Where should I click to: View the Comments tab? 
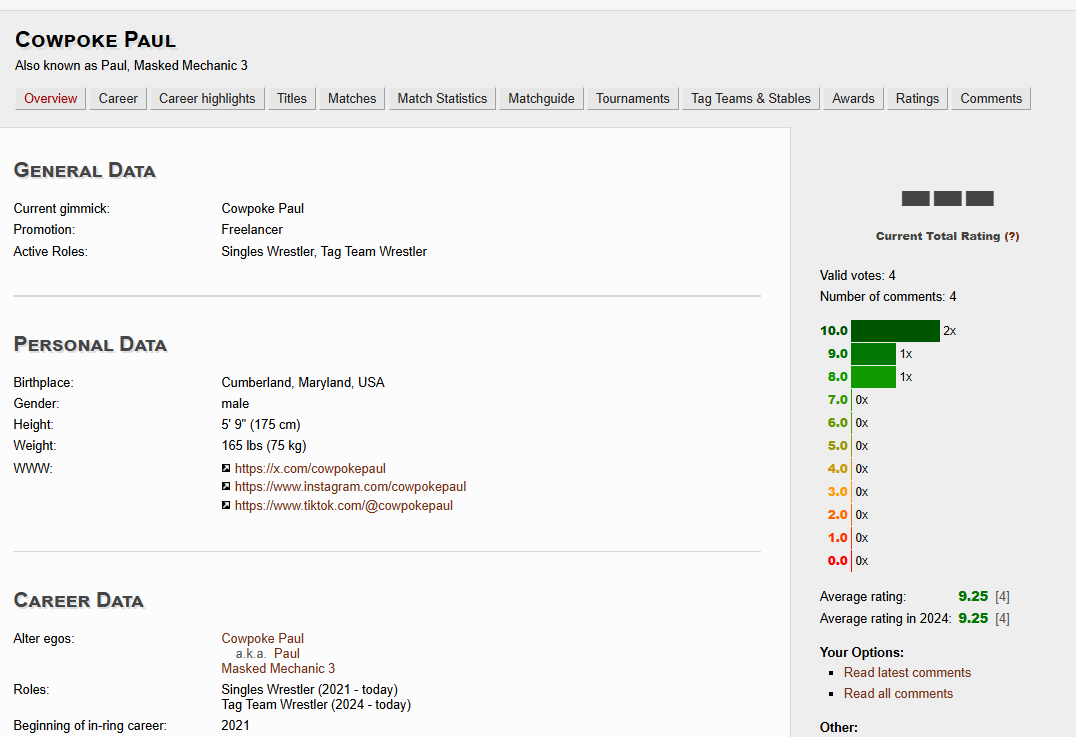click(991, 98)
